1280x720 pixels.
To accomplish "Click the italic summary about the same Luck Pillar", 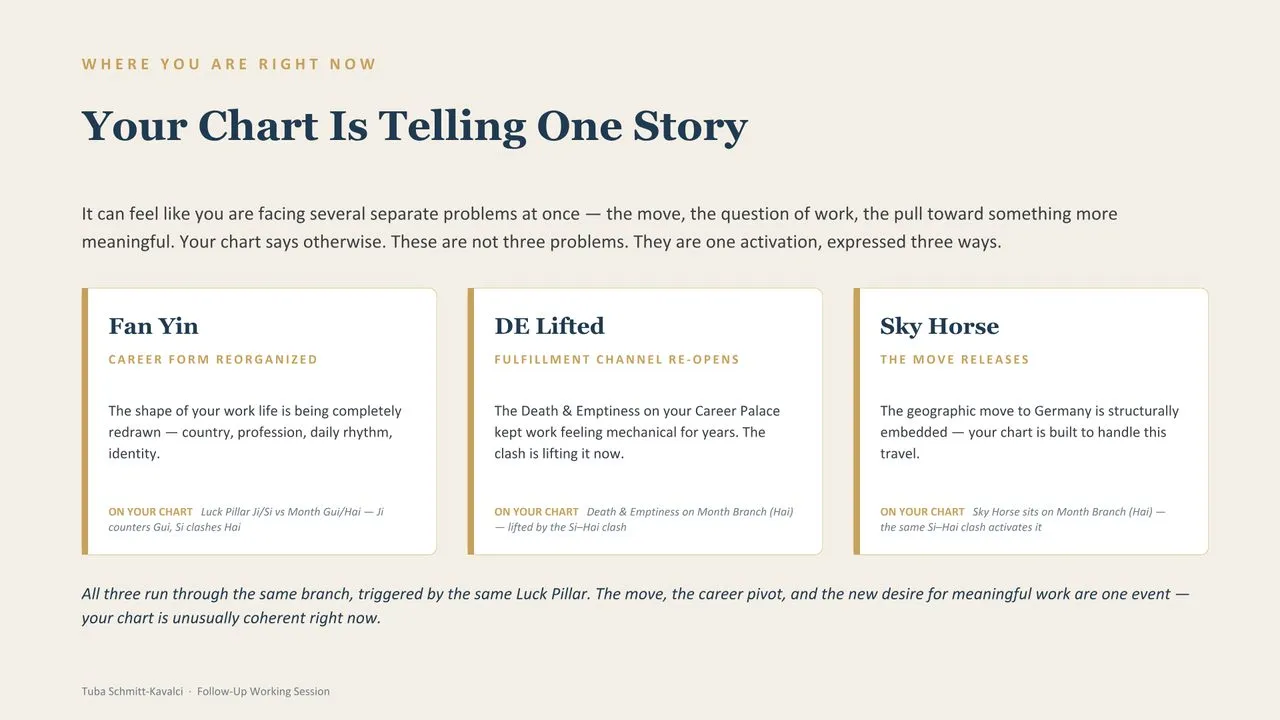I will (636, 606).
